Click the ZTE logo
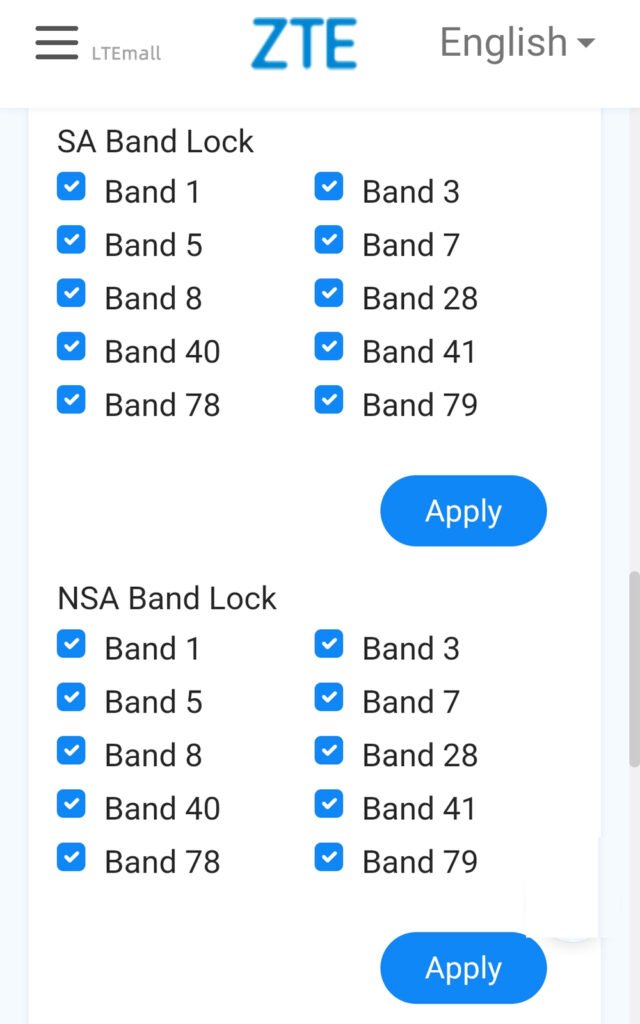Viewport: 640px width, 1024px height. click(304, 44)
